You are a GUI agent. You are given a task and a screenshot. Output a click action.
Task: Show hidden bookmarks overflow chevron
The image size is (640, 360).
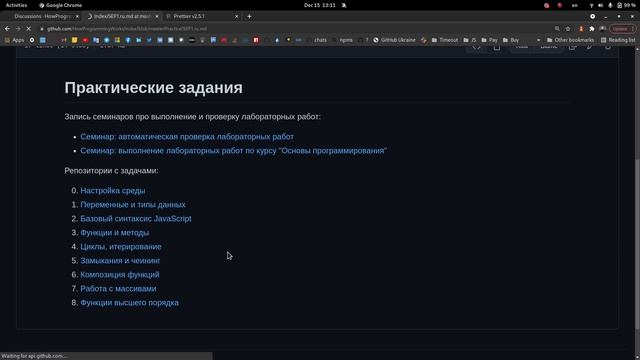pos(538,40)
